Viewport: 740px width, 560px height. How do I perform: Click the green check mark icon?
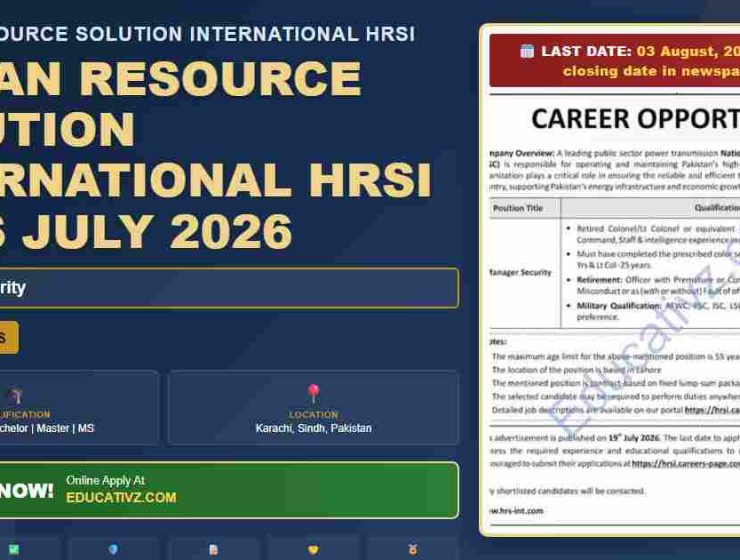pyautogui.click(x=14, y=550)
